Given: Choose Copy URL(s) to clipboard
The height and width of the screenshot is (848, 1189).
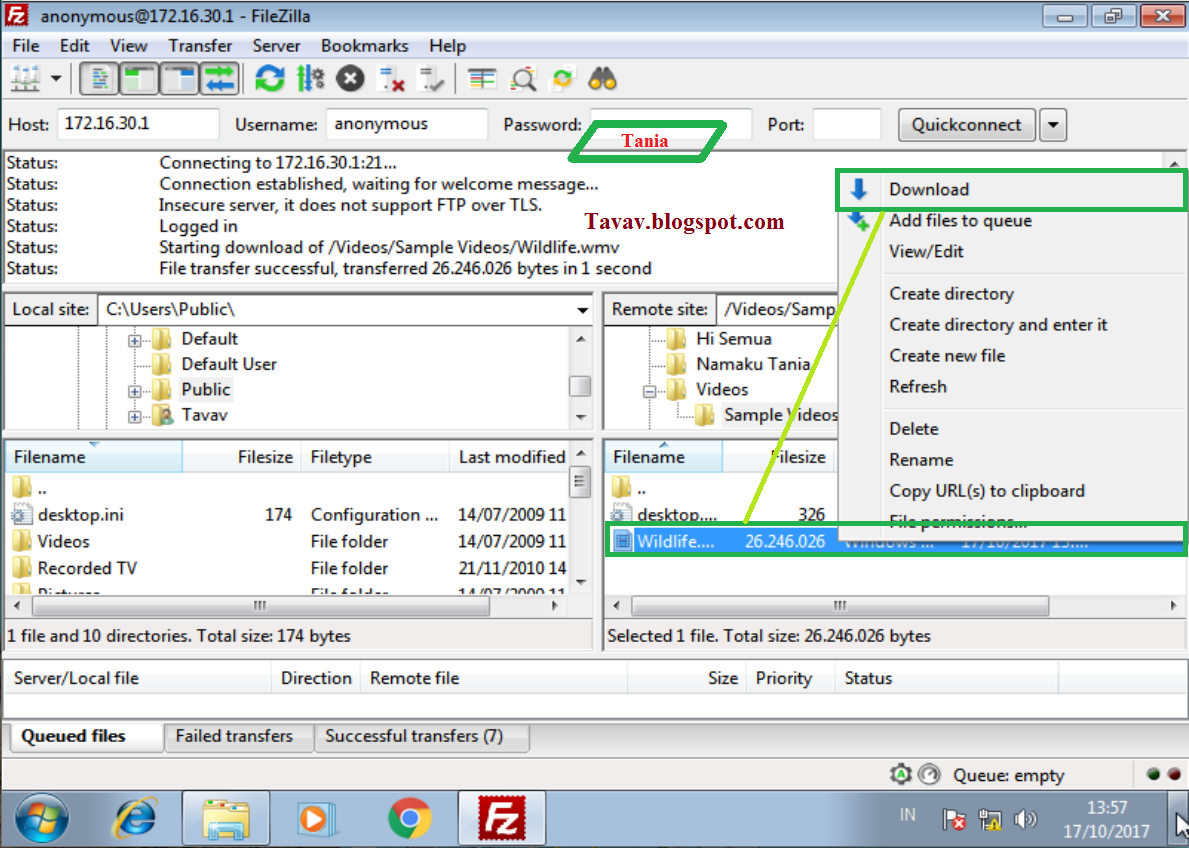Looking at the screenshot, I should click(1012, 491).
